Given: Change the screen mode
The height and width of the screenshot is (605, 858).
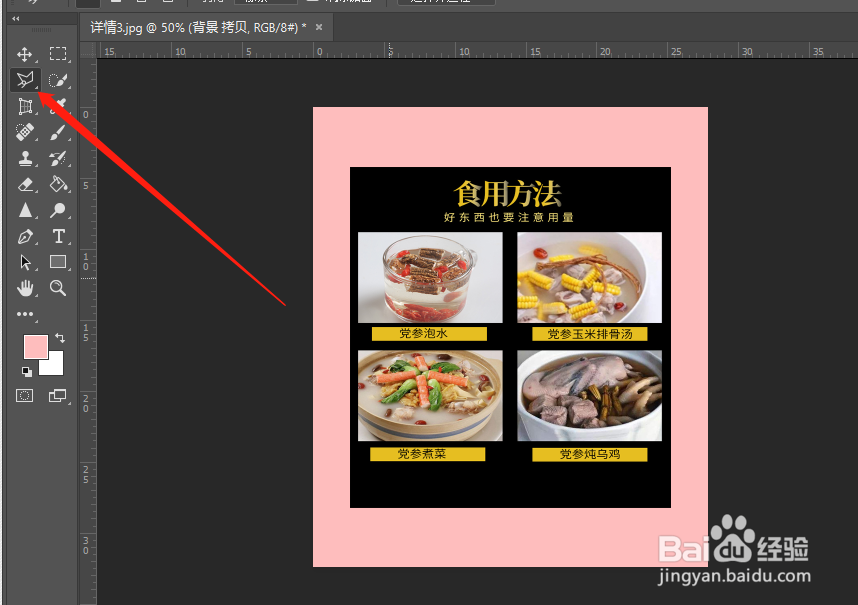Looking at the screenshot, I should click(x=57, y=395).
